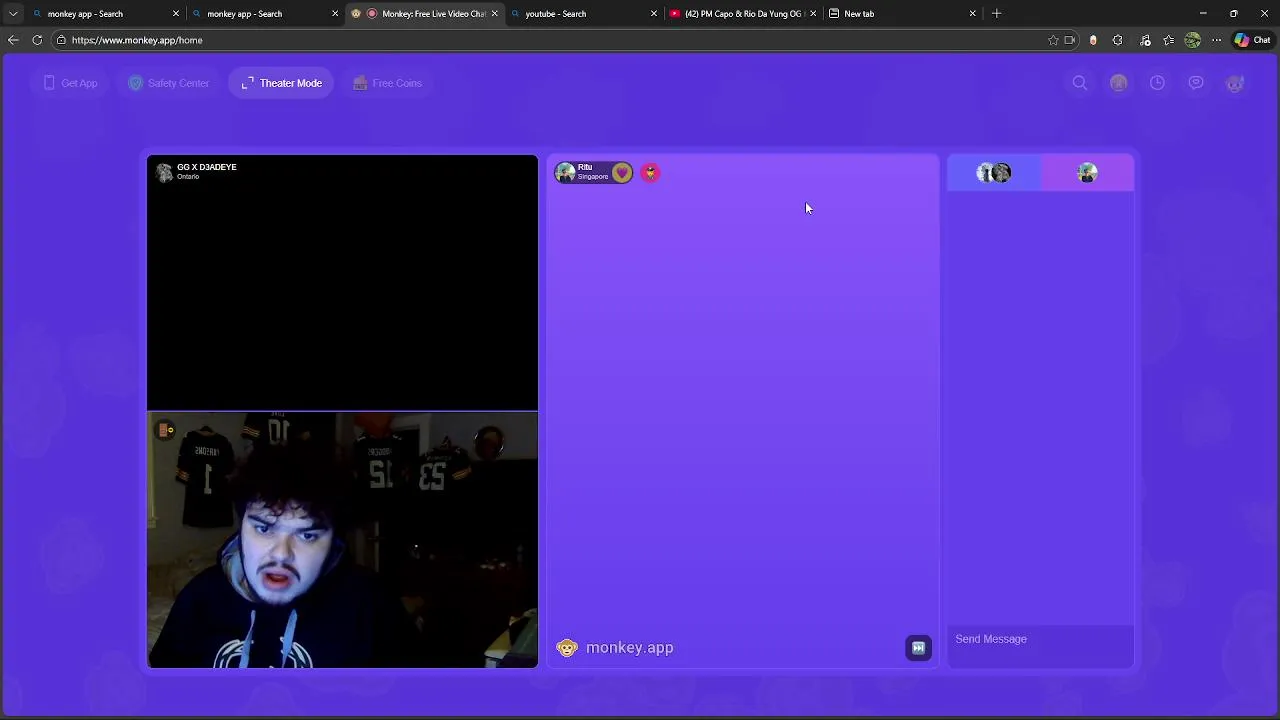
Task: Skip to next match with fast-forward button
Action: tap(918, 648)
